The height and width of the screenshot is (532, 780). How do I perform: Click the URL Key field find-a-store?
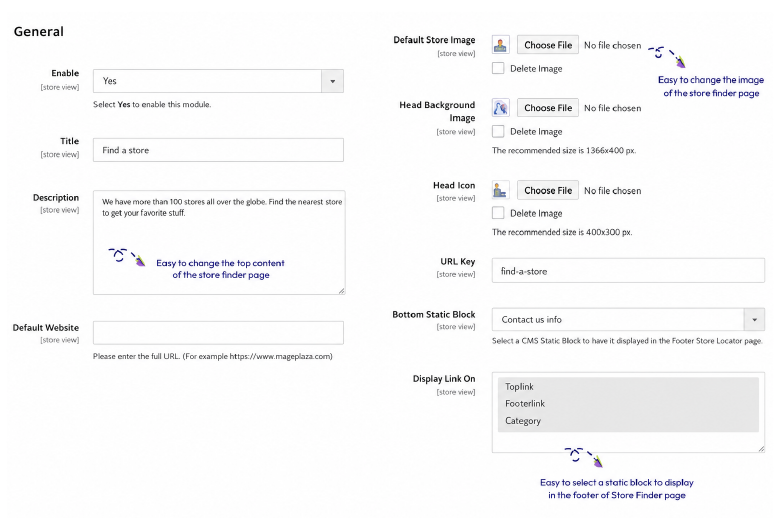[628, 271]
